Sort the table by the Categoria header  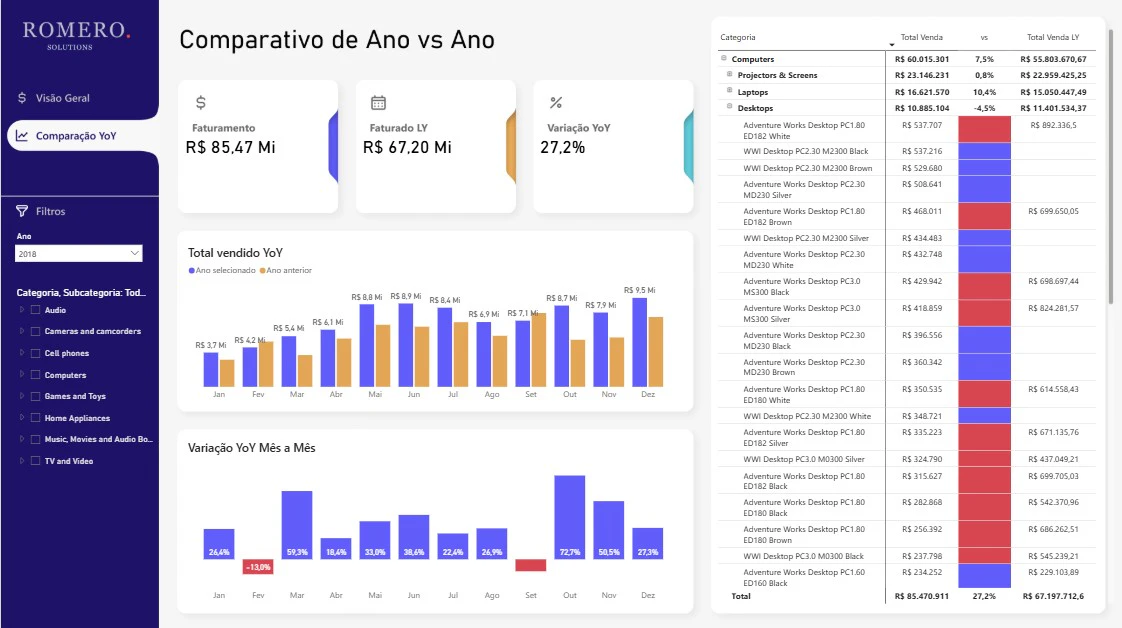click(738, 37)
